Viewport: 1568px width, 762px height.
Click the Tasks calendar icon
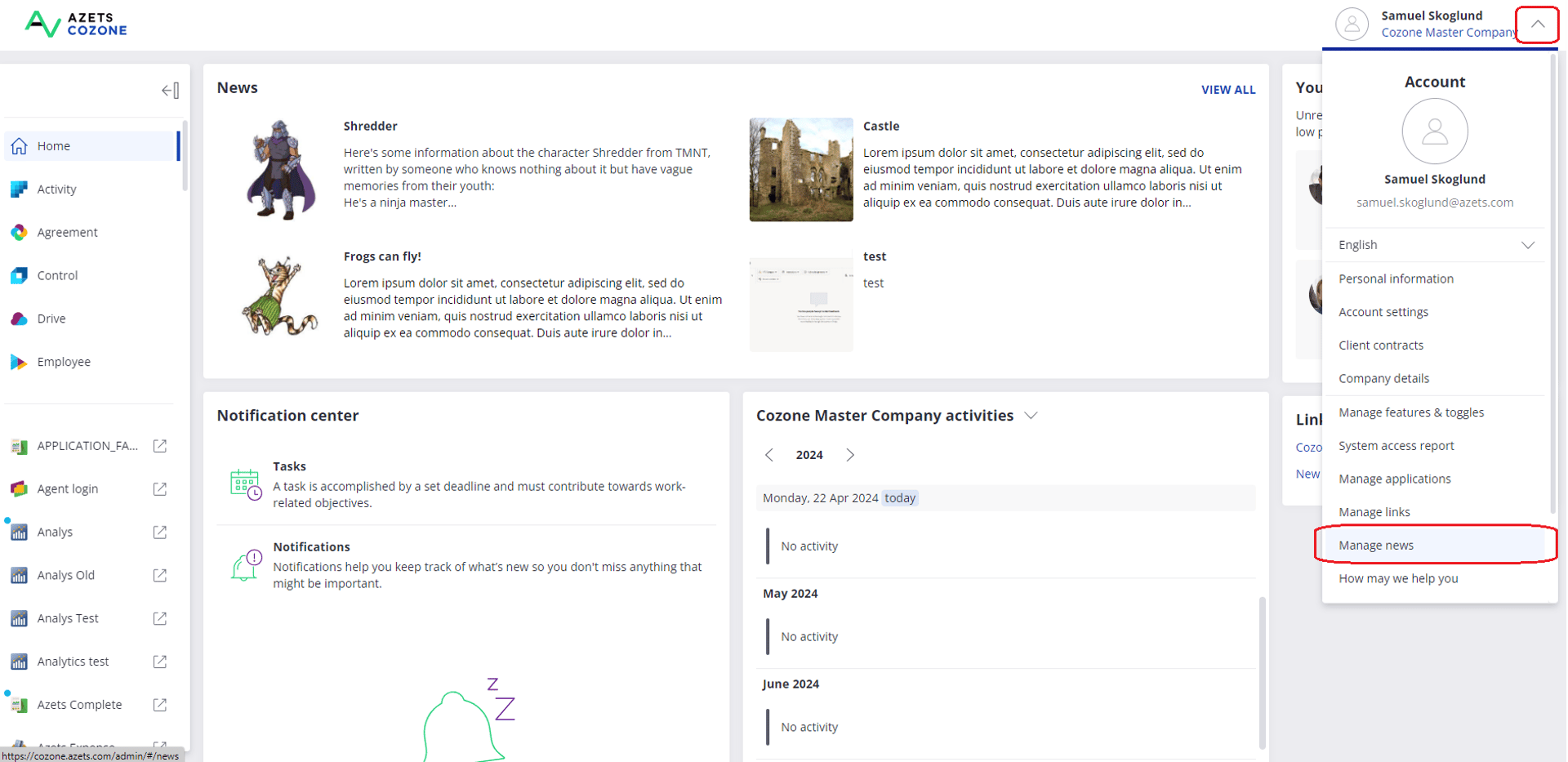(246, 484)
